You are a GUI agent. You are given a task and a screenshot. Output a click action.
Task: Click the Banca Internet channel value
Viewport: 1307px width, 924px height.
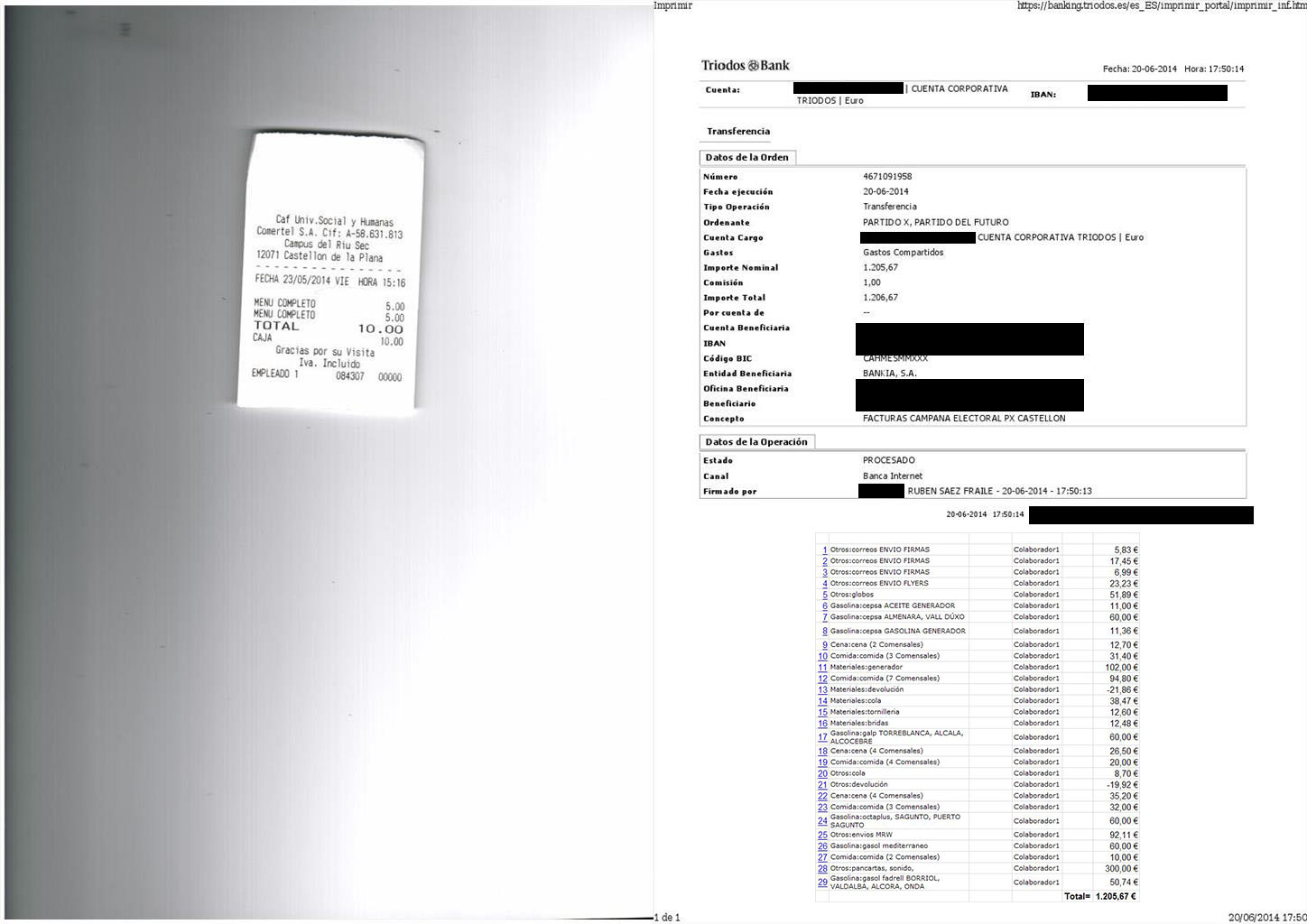point(893,476)
